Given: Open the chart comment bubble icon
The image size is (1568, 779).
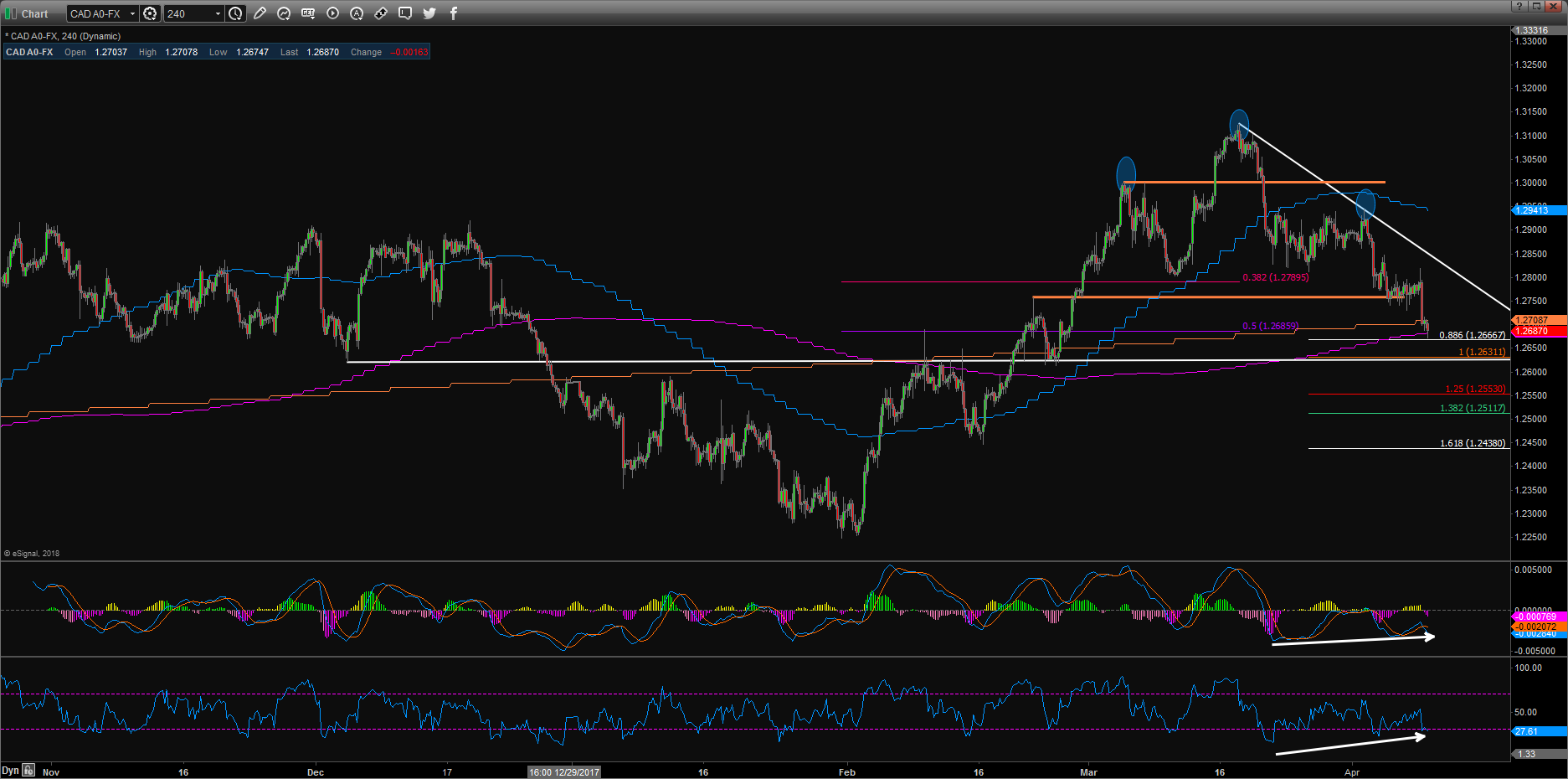Looking at the screenshot, I should pyautogui.click(x=405, y=13).
